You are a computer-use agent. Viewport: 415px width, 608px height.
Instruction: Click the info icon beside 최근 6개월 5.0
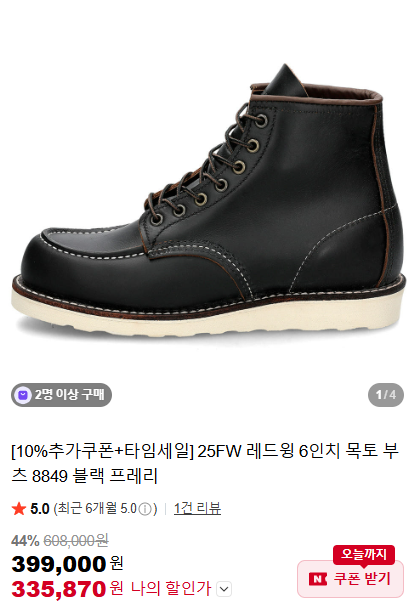(x=145, y=509)
